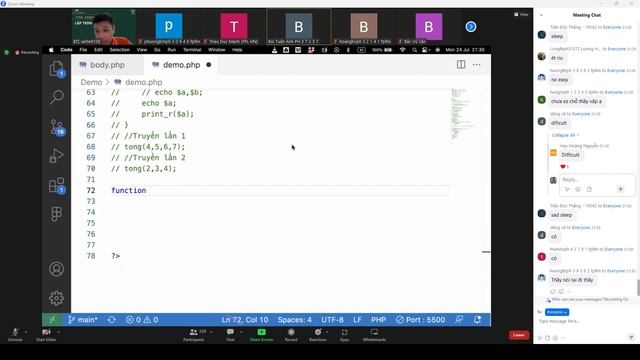Click the VS Code minimap code preview
Image resolution: width=640 pixels, height=360 pixels.
pyautogui.click(x=462, y=114)
